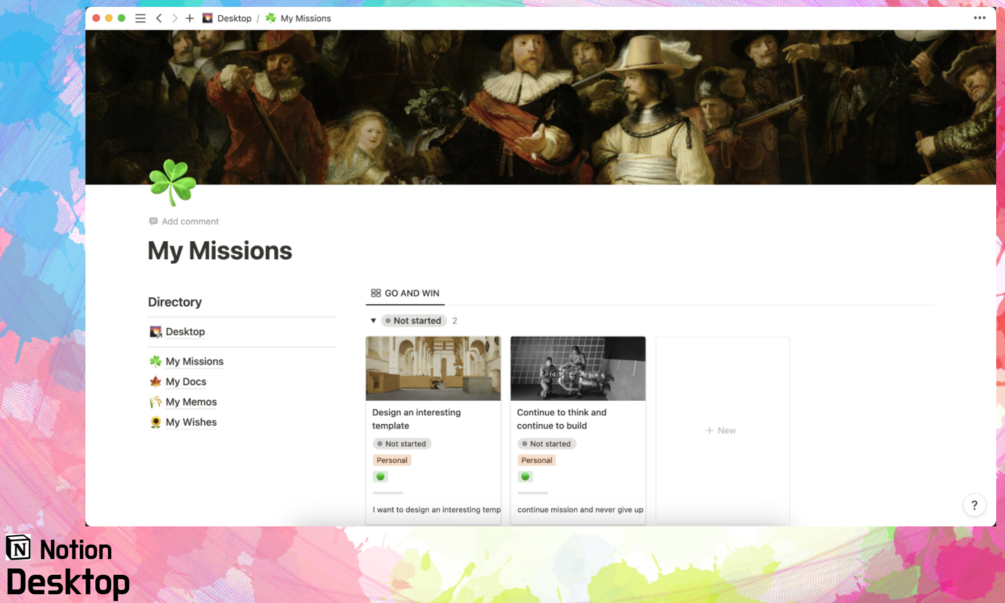Click the Night Watch cover image
Image resolution: width=1005 pixels, height=603 pixels.
coord(540,107)
